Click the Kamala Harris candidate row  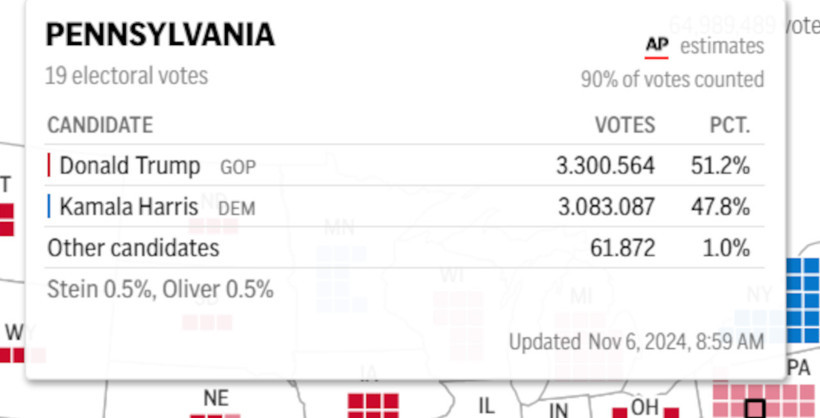pyautogui.click(x=404, y=206)
